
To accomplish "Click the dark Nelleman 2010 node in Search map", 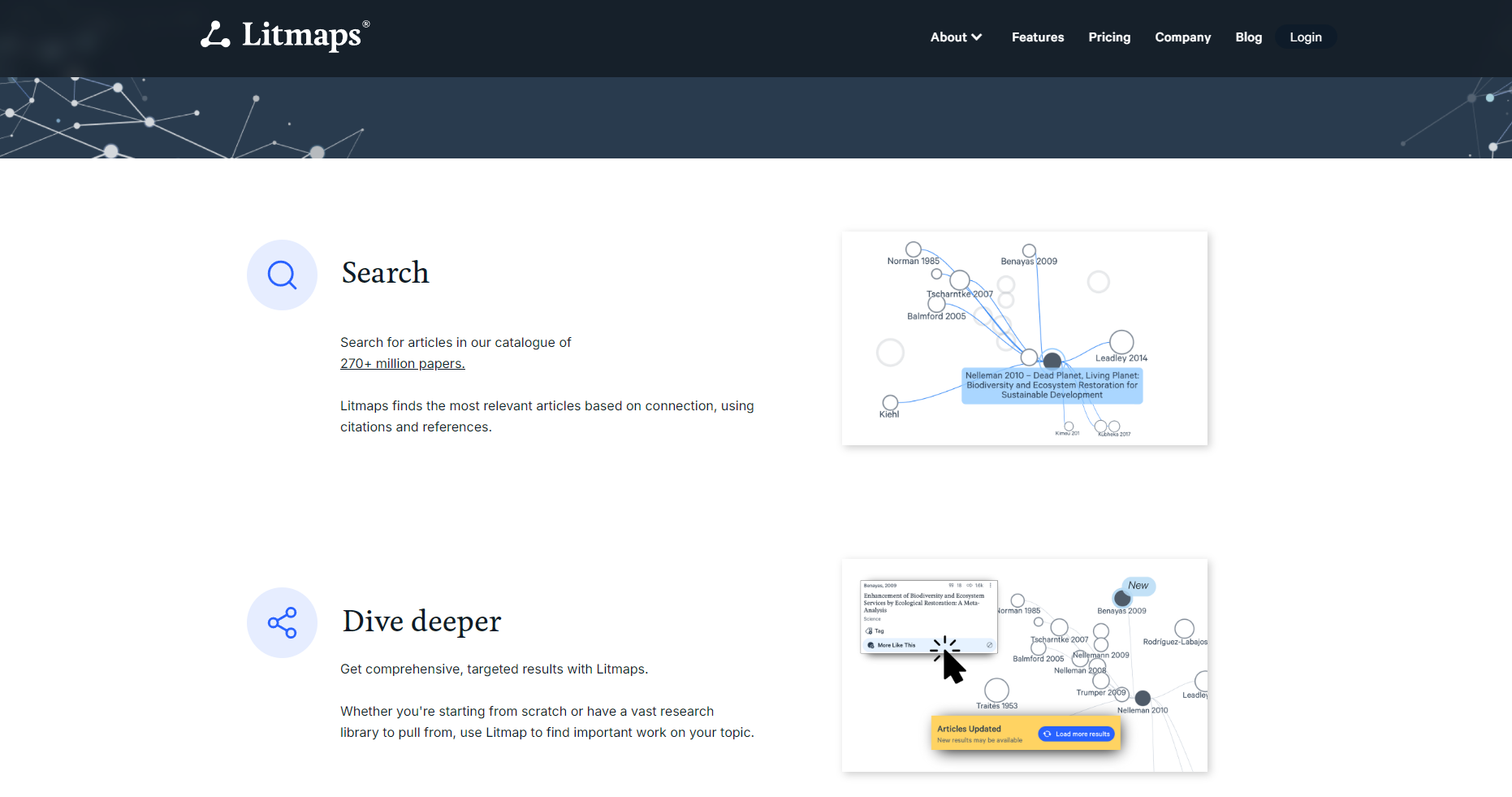I will pos(1052,360).
